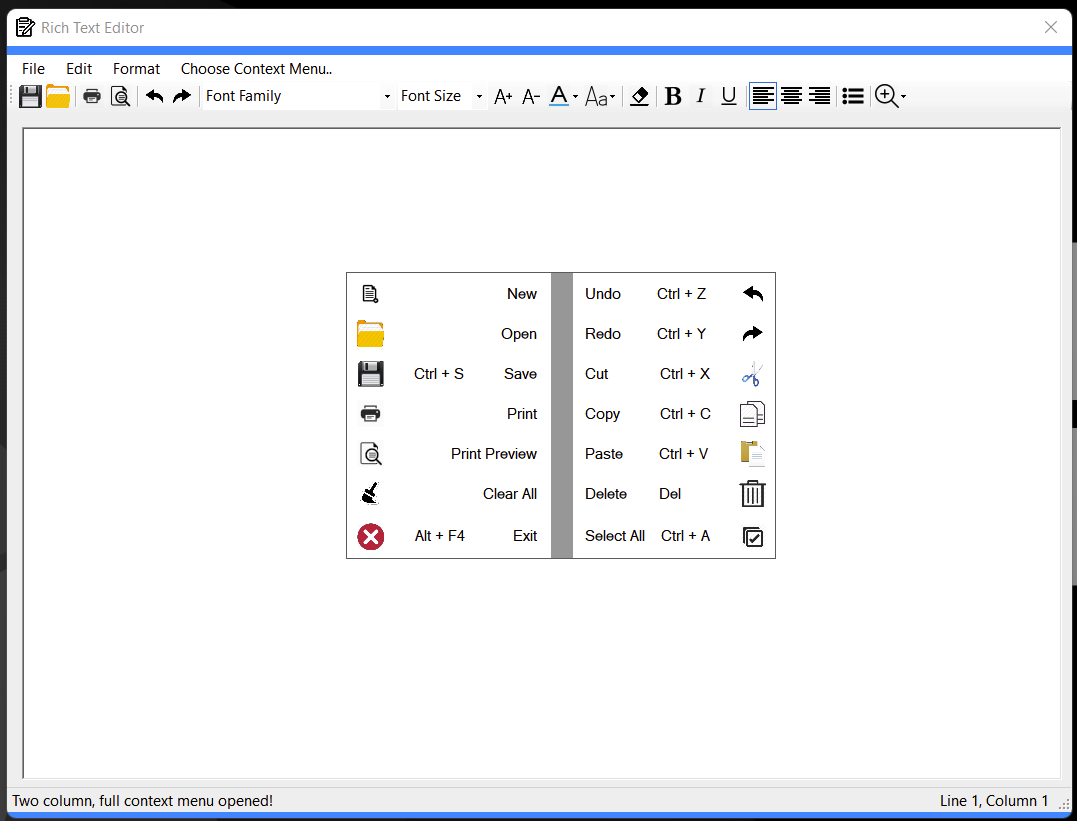This screenshot has height=821, width=1077.
Task: Expand the Font Family dropdown
Action: click(x=387, y=97)
